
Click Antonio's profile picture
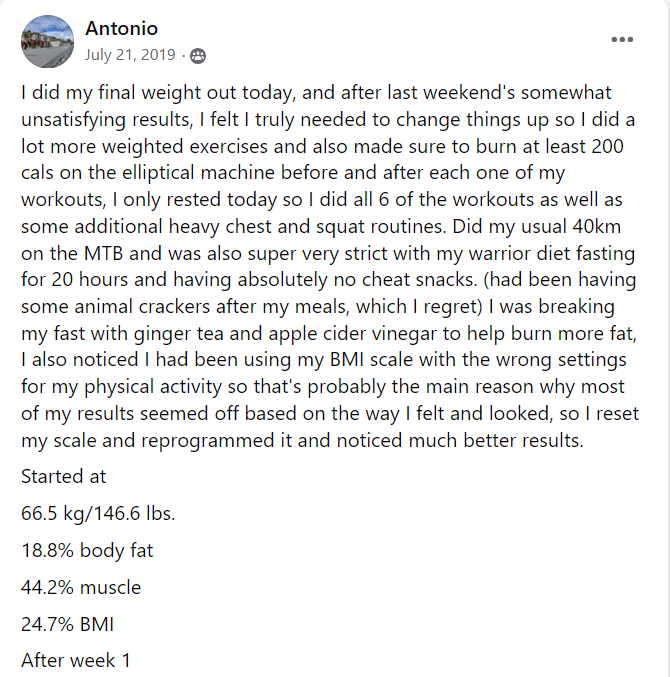point(47,41)
